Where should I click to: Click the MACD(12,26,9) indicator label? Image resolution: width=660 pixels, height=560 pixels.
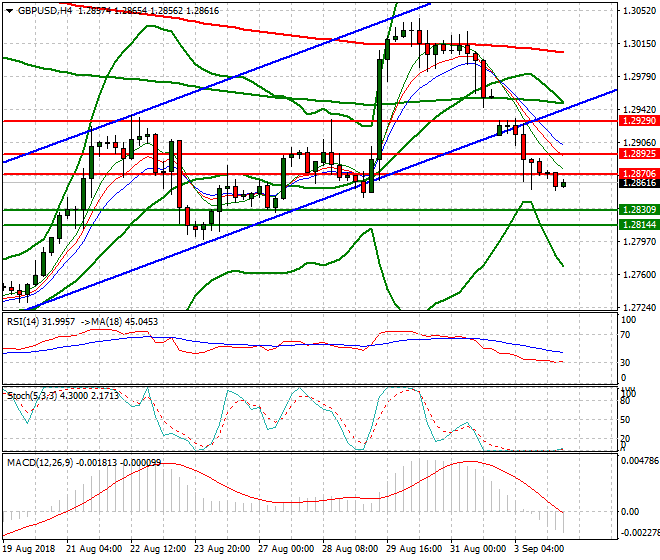click(x=40, y=463)
